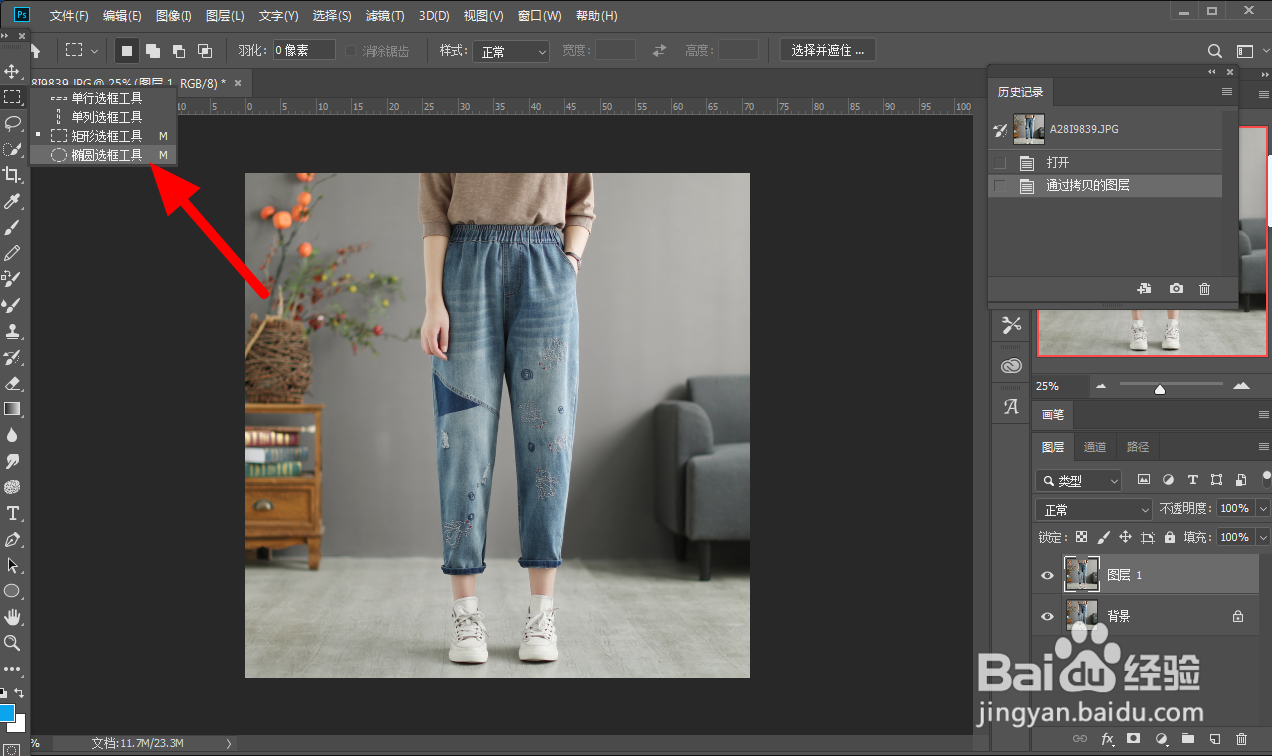Add a layer mask
Viewport: 1272px width, 756px height.
1133,739
